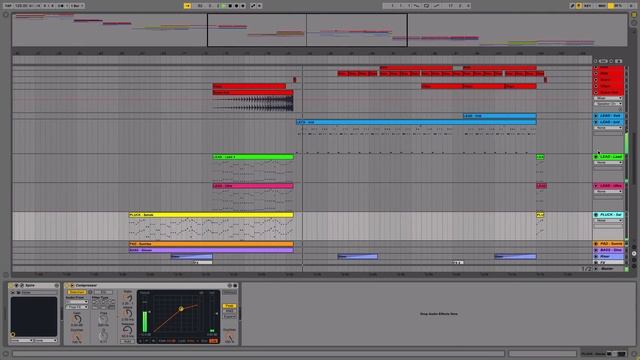The image size is (640, 360).
Task: Open None dropdown under LEAD - Lead track
Action: pyautogui.click(x=608, y=162)
